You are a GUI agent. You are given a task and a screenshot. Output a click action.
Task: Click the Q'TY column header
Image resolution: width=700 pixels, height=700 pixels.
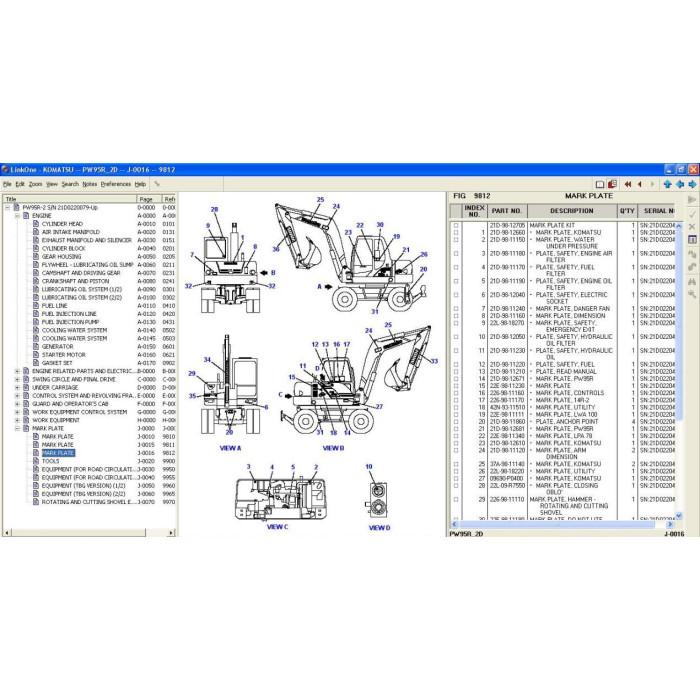(x=627, y=211)
